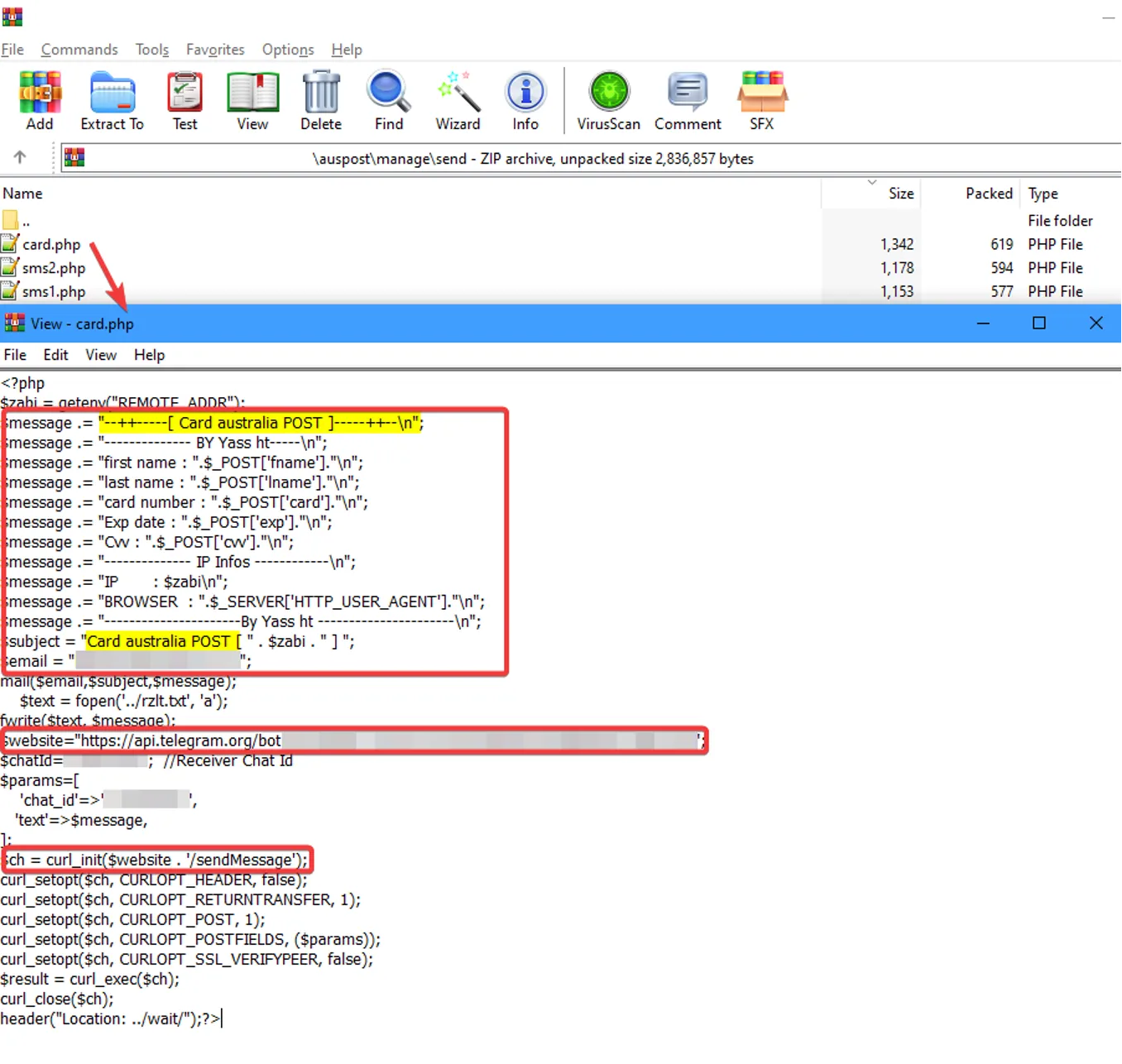Go up one folder level arrow
This screenshot has width=1122, height=1064.
click(20, 157)
